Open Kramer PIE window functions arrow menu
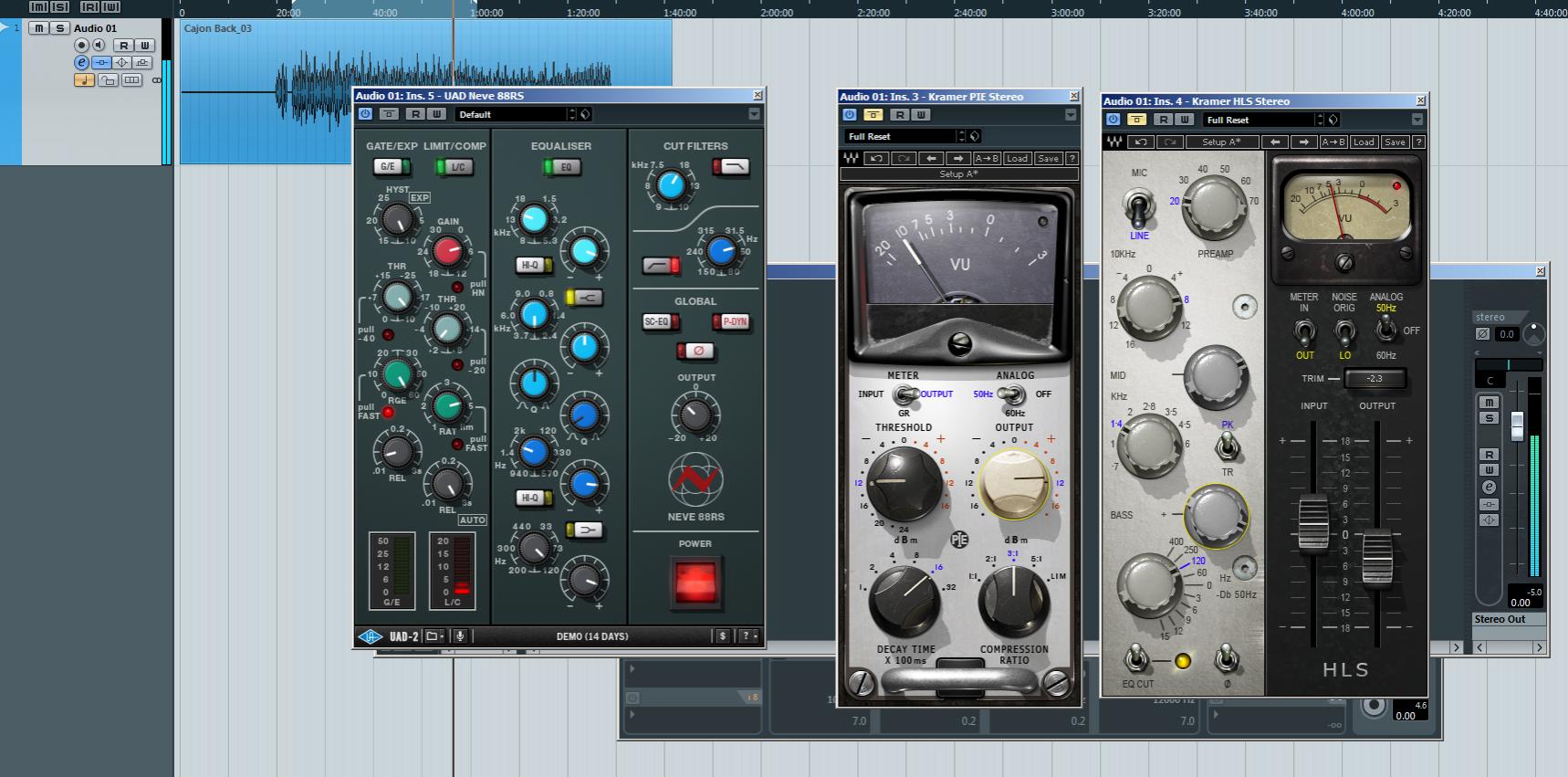 [1071, 115]
